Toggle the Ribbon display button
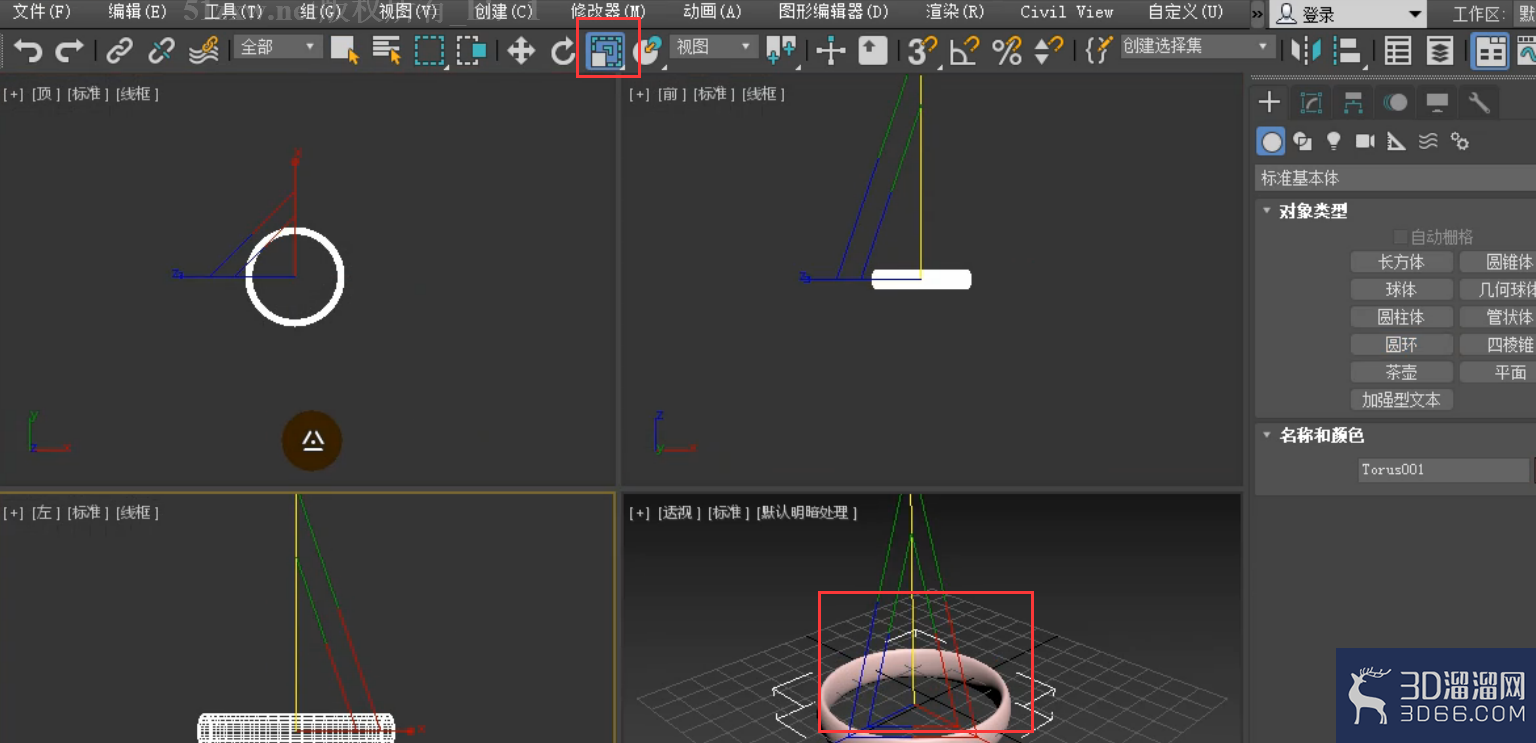The width and height of the screenshot is (1536, 743). tap(1490, 51)
